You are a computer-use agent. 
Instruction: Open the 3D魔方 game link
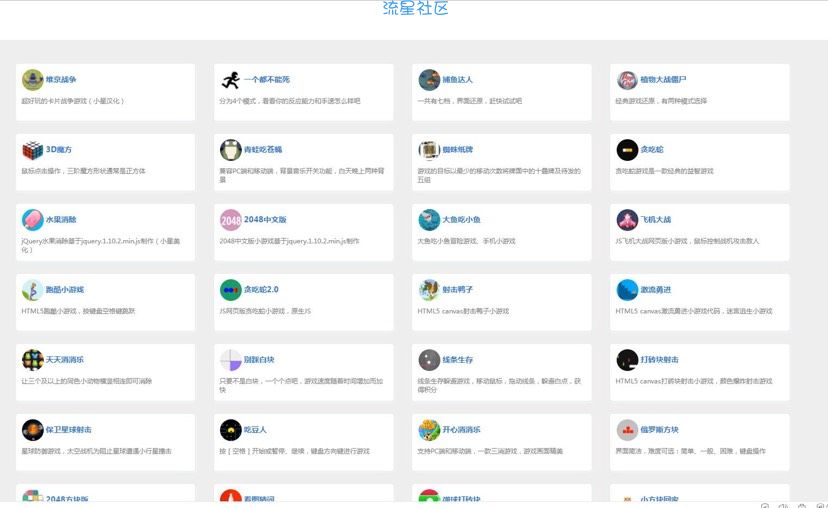59,150
